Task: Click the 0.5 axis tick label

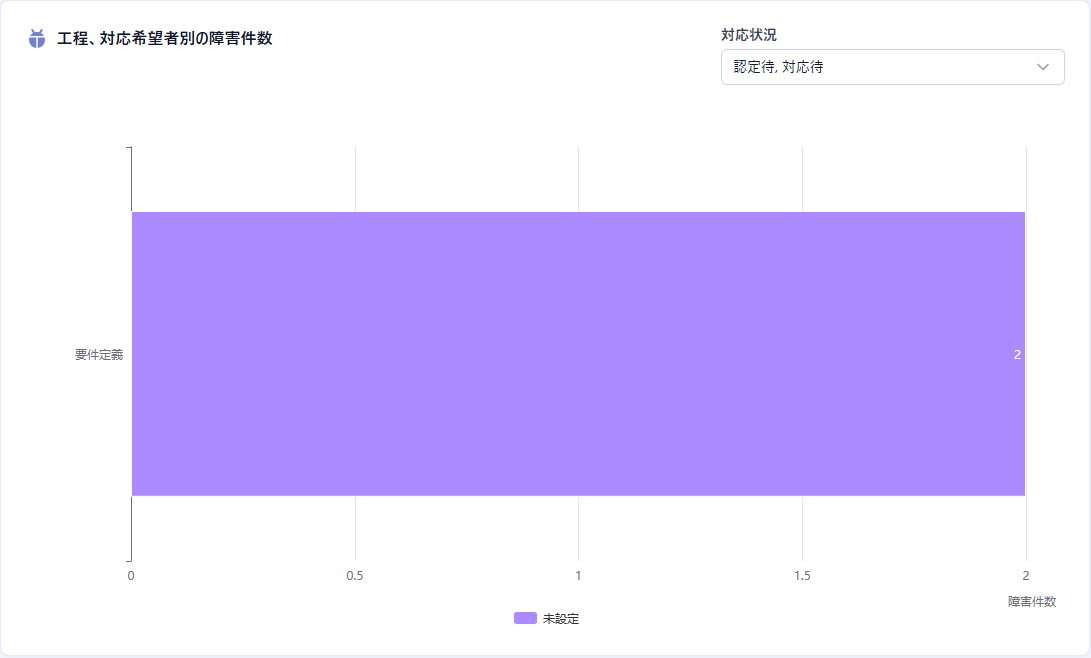Action: [x=355, y=576]
